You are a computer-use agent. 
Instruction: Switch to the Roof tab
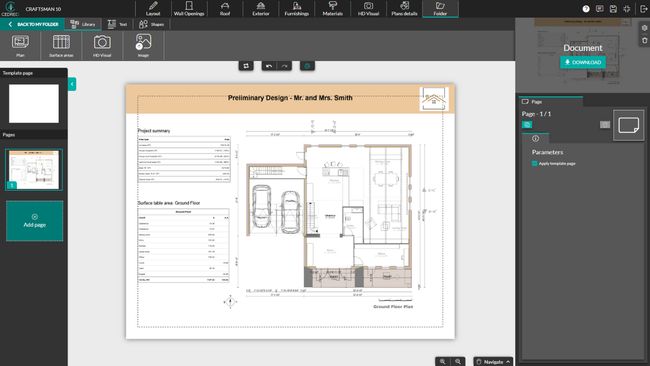tap(225, 9)
